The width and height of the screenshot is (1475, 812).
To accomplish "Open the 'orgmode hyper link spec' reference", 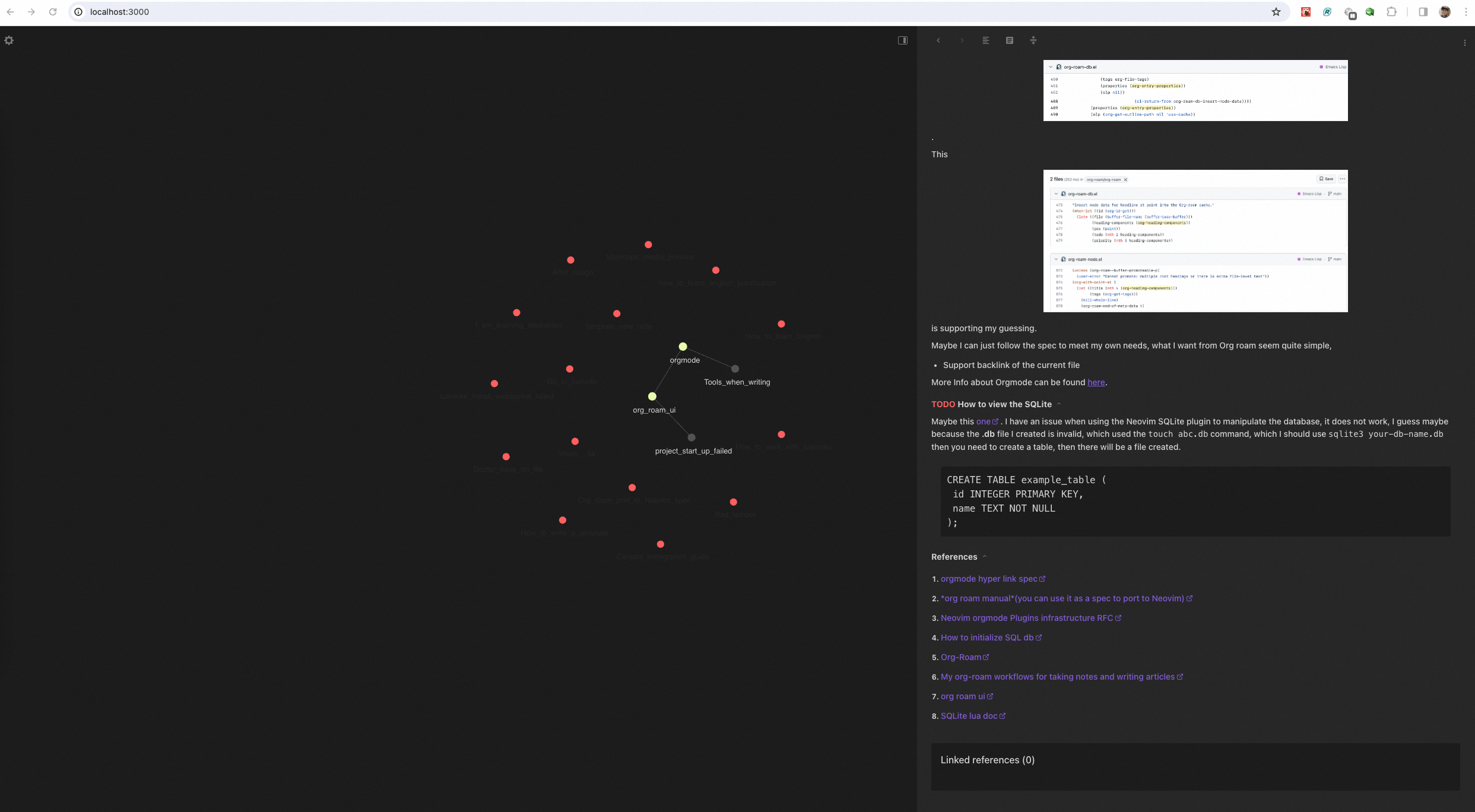I will click(989, 579).
